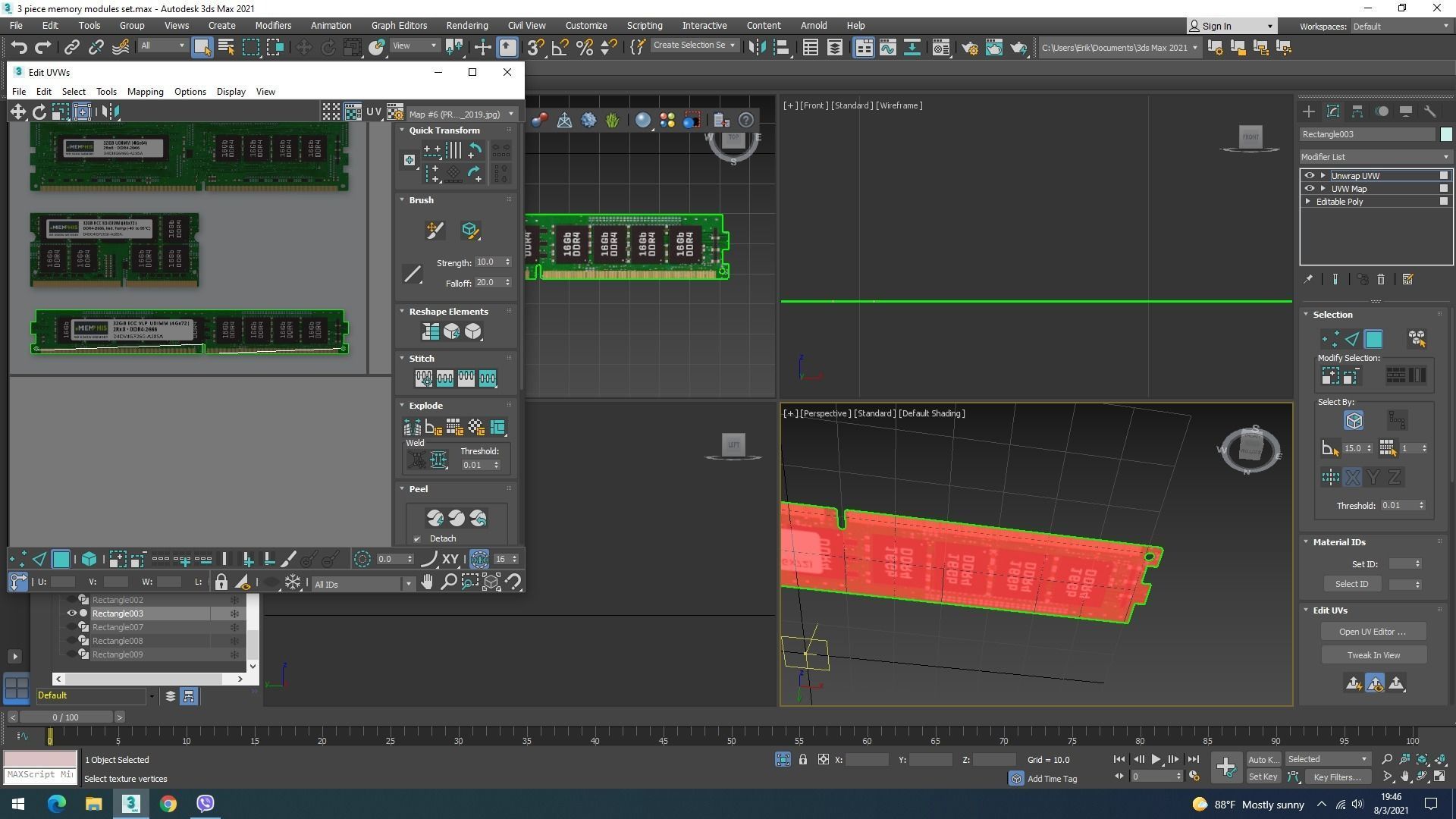Click the Tweak In View button
Image resolution: width=1456 pixels, height=819 pixels.
[x=1373, y=655]
